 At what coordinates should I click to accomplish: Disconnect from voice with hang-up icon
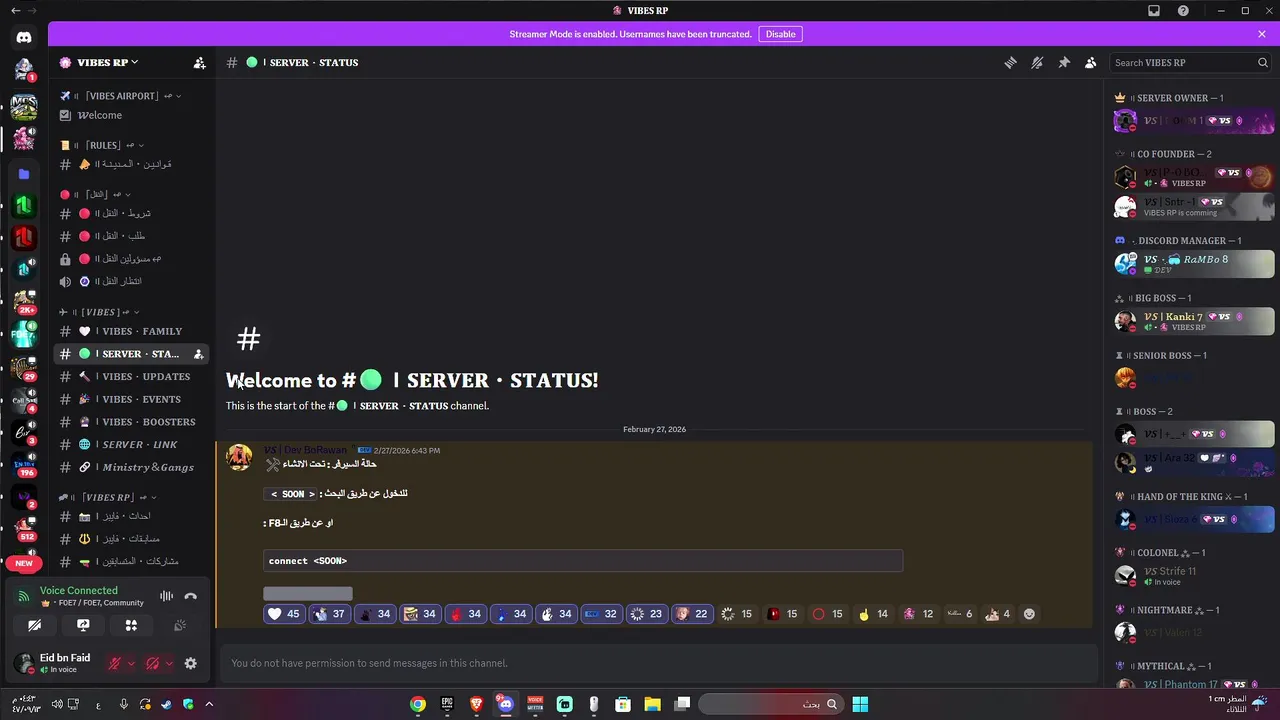click(190, 596)
